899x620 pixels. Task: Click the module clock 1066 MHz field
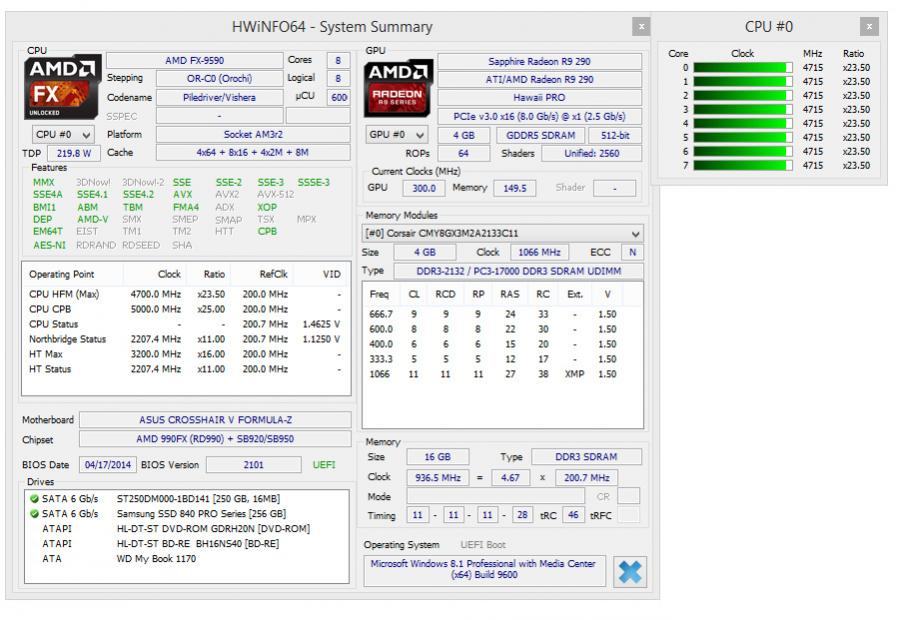coord(540,252)
